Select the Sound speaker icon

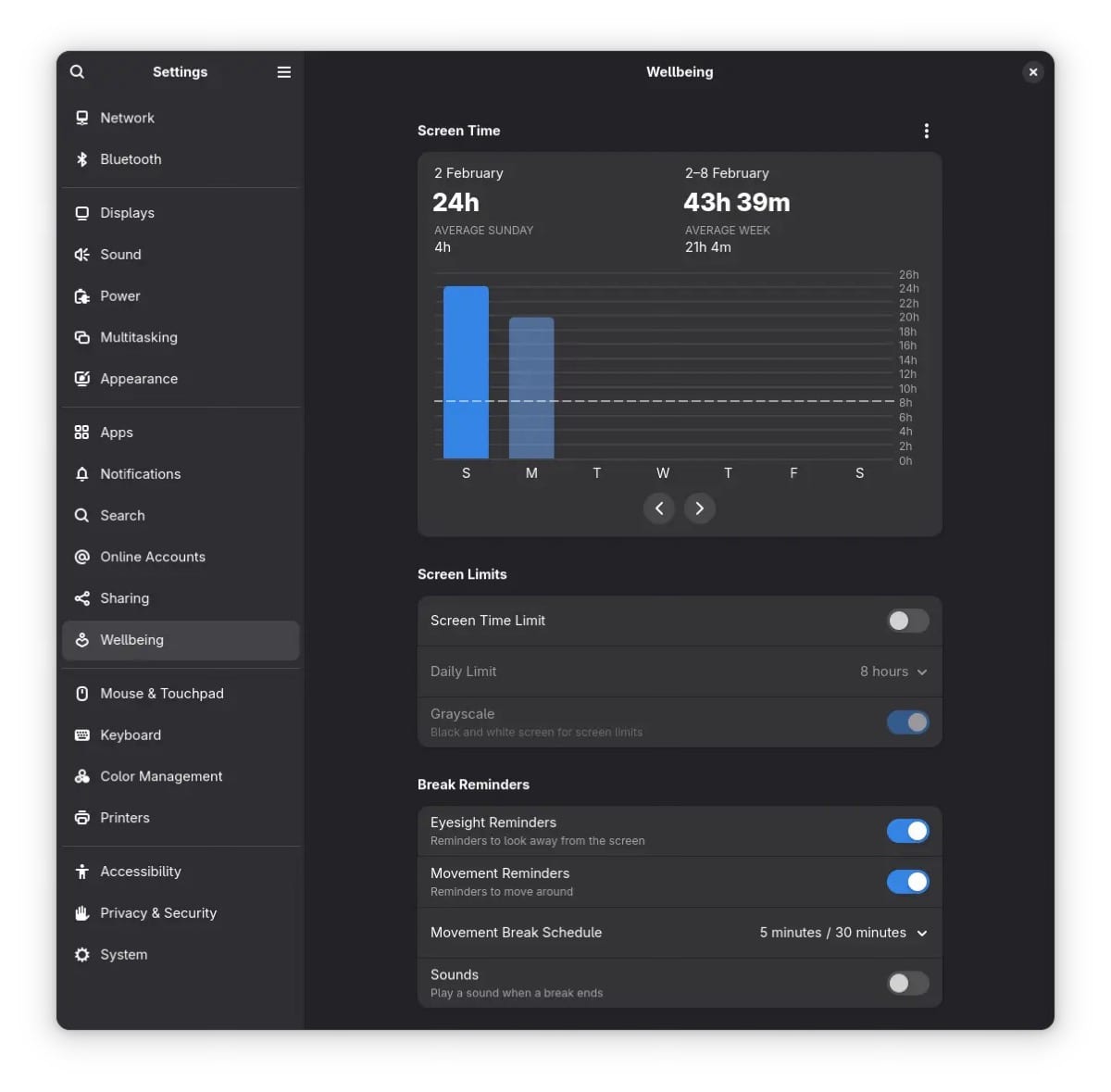click(81, 255)
